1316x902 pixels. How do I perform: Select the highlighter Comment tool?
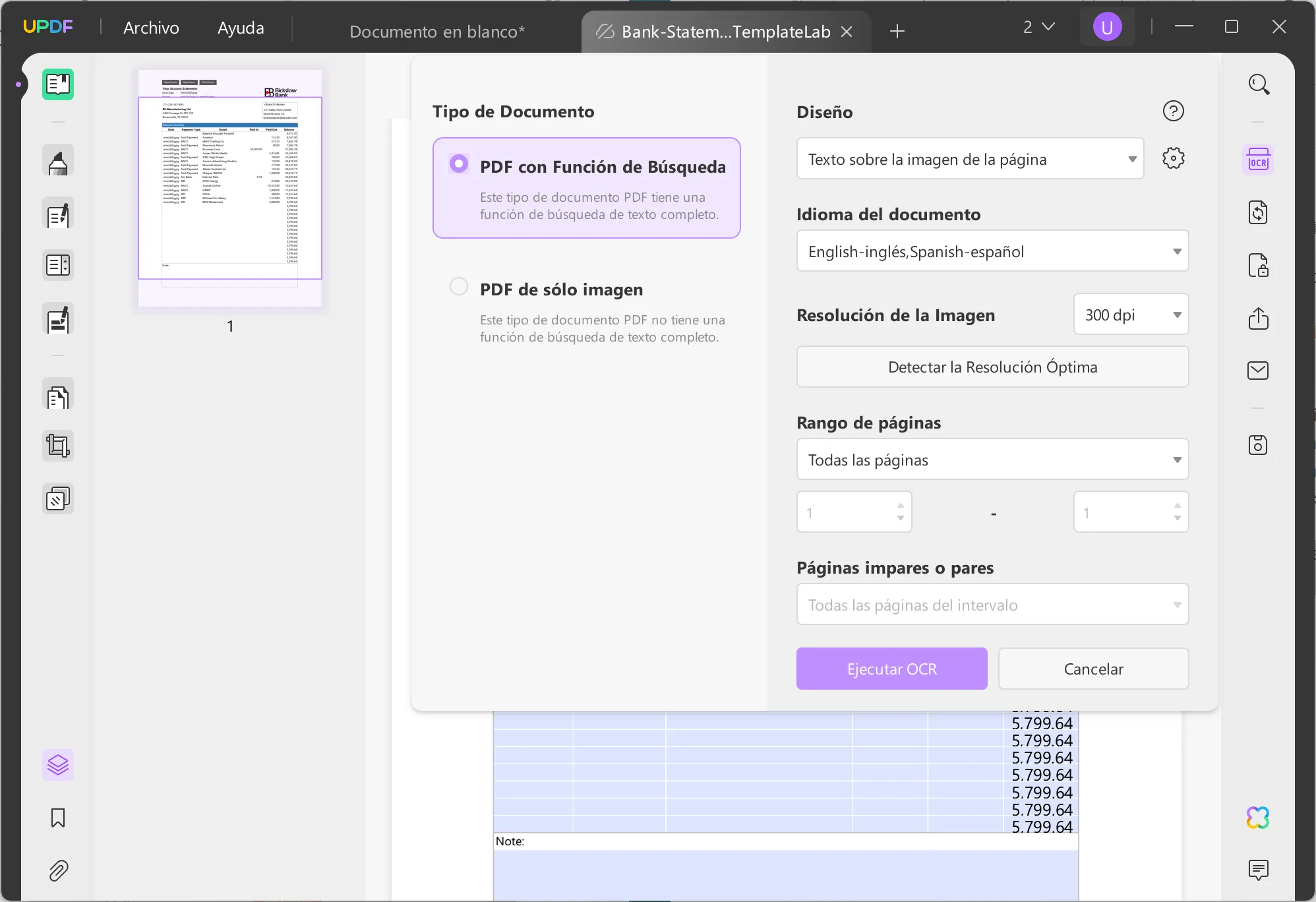(58, 161)
